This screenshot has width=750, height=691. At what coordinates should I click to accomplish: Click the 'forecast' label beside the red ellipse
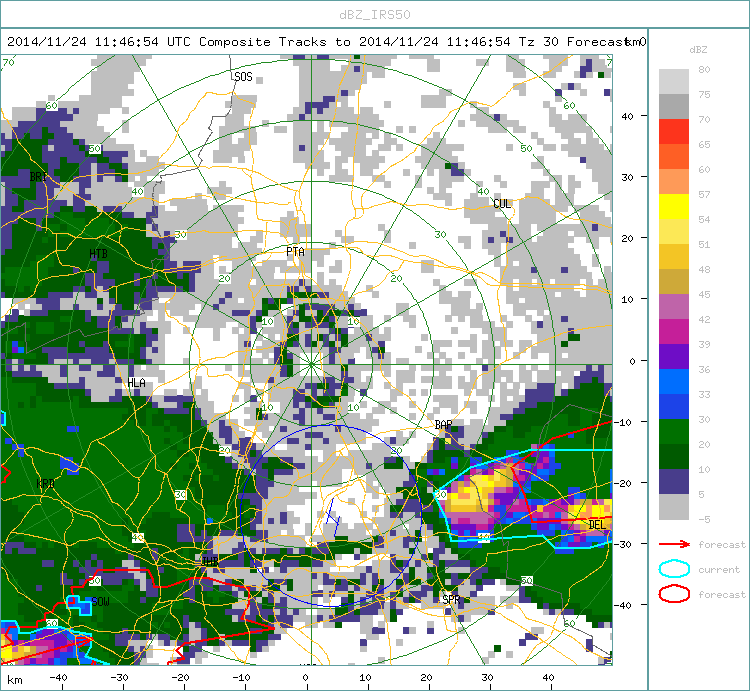click(722, 594)
